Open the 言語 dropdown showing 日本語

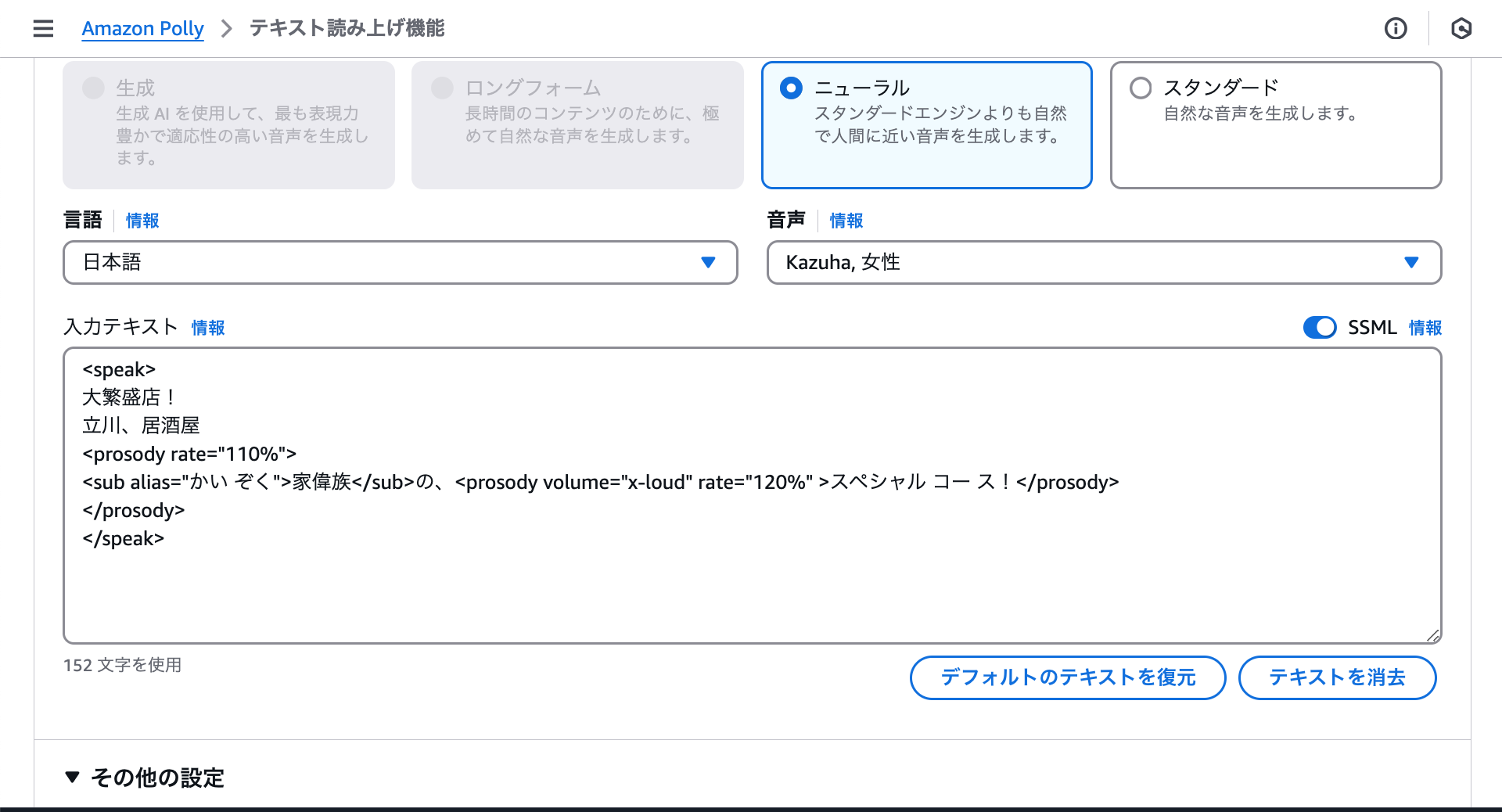click(x=708, y=263)
